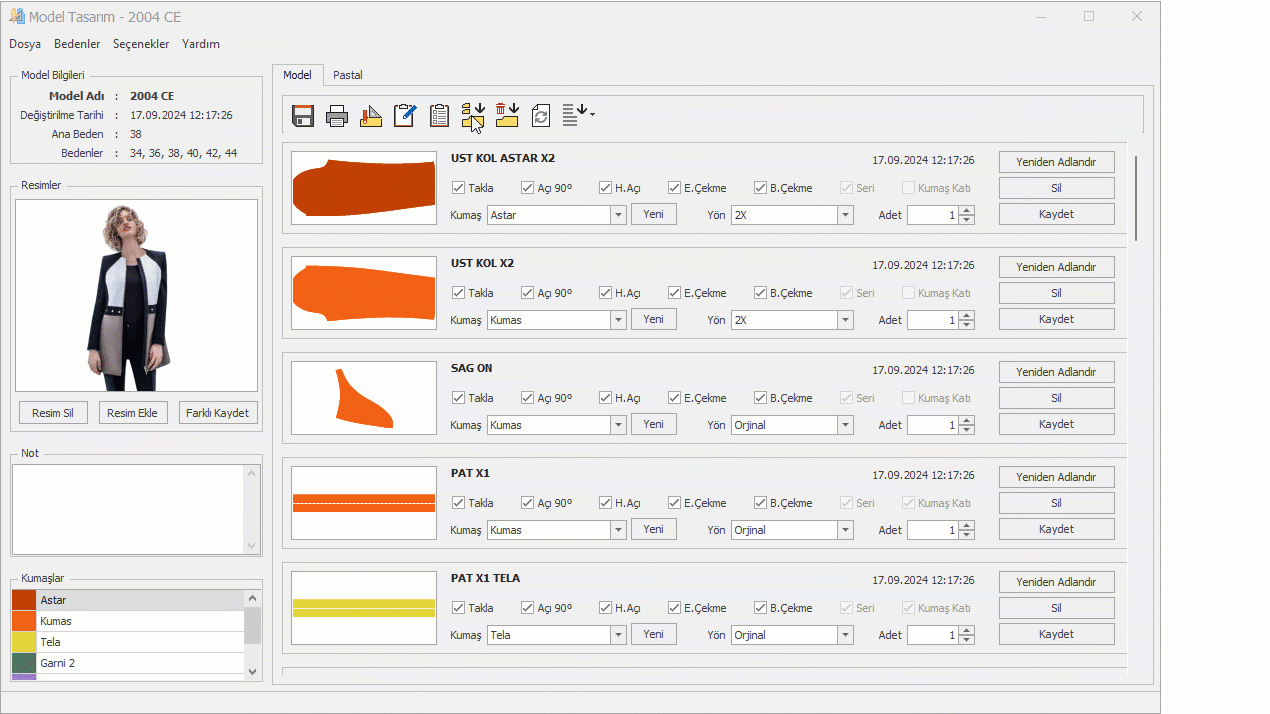Click inside the Not text area

pos(128,509)
